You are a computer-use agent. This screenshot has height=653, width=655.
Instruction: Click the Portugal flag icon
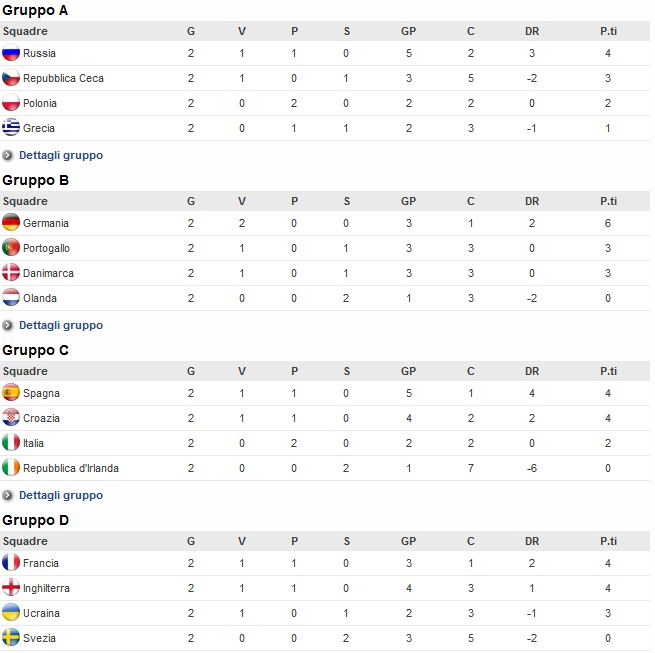pyautogui.click(x=11, y=247)
